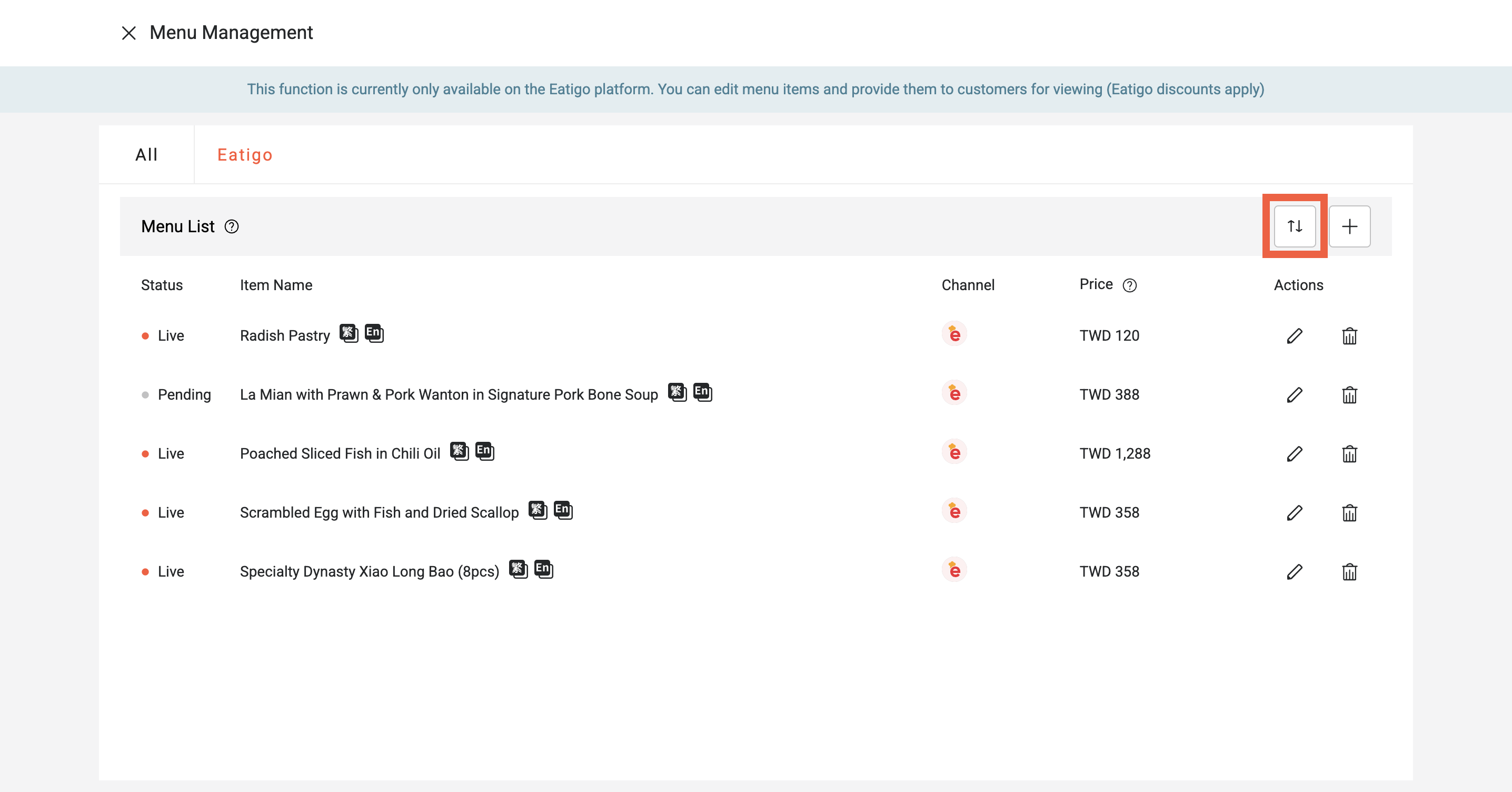Select La Mian with Prawn & Pork Wanton name
Viewport: 1512px width, 792px height.
[x=449, y=394]
